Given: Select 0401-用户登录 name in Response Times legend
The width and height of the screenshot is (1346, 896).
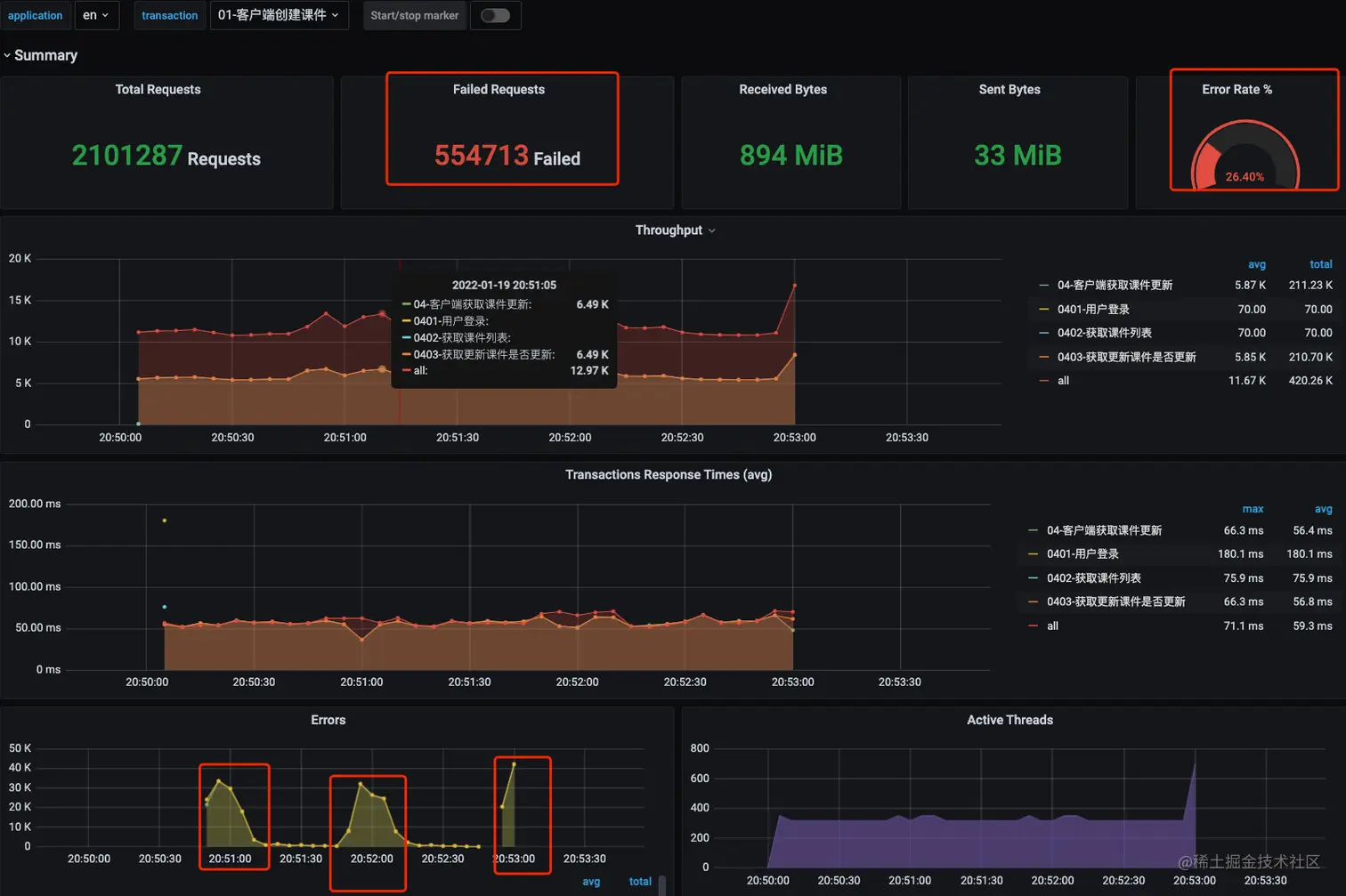Looking at the screenshot, I should pyautogui.click(x=1082, y=553).
